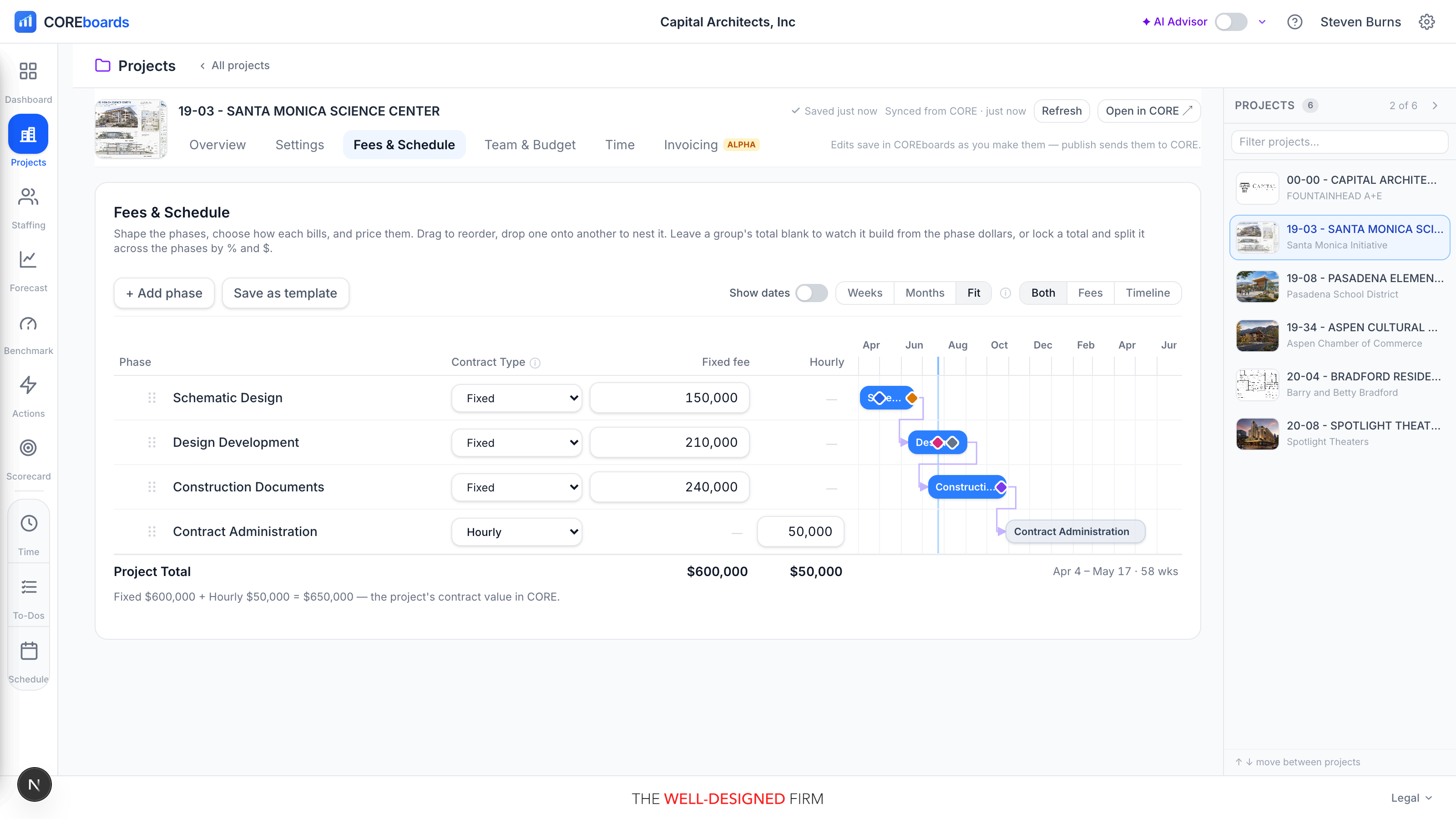Expand the Legal footer menu
The width and height of the screenshot is (1456, 819).
(1411, 798)
